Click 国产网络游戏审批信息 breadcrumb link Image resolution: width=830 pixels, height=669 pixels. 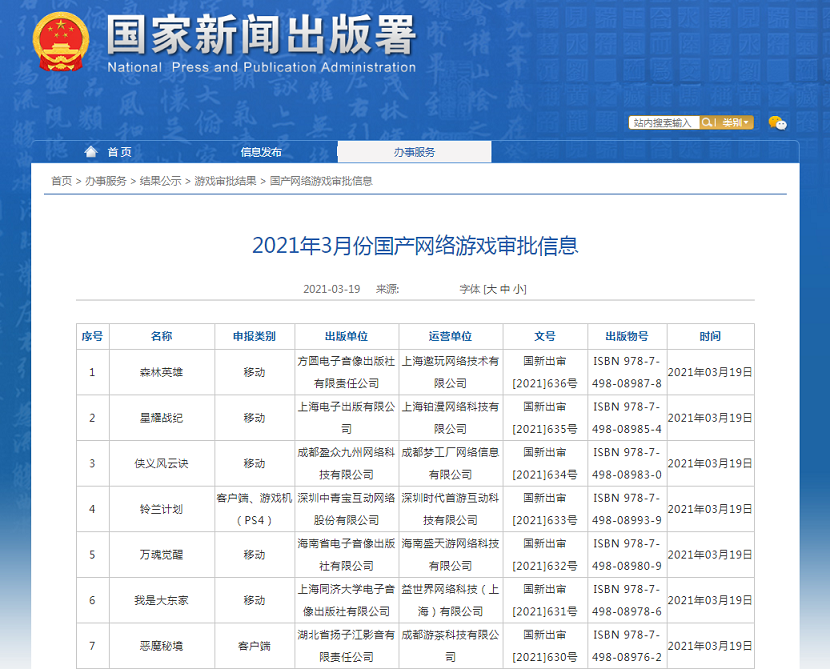321,181
